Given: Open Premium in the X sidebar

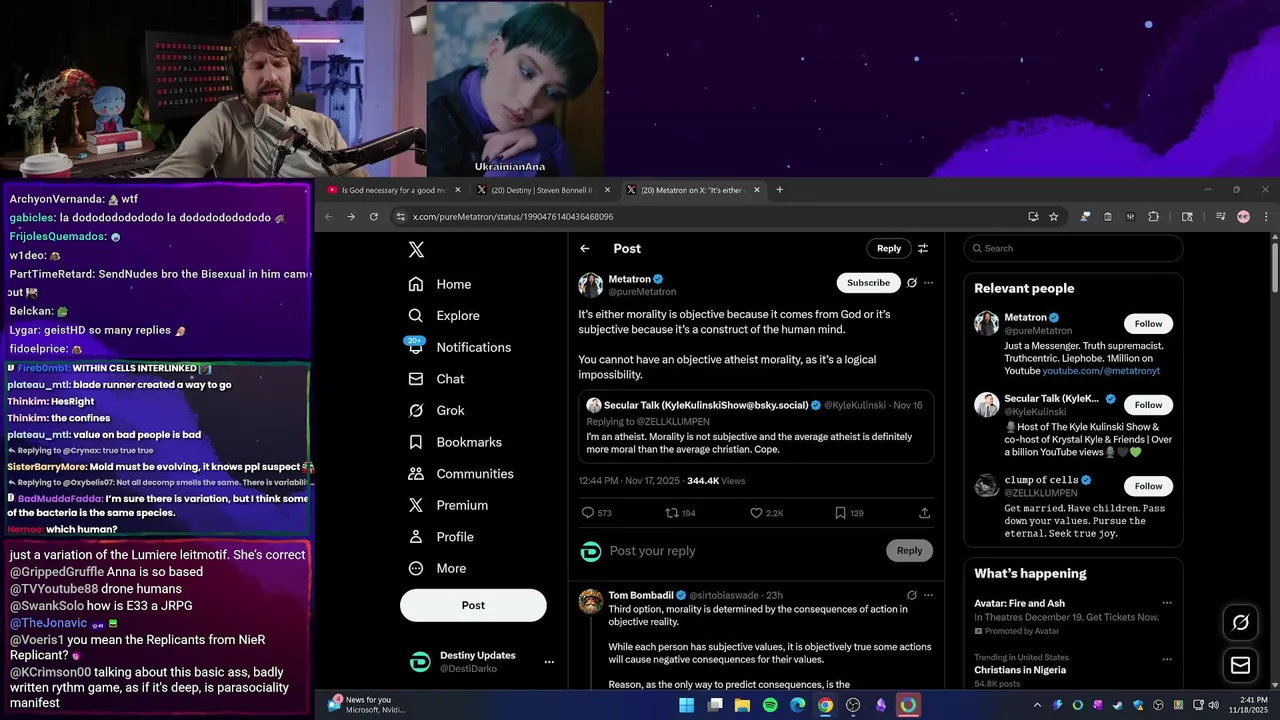Looking at the screenshot, I should coord(448,505).
